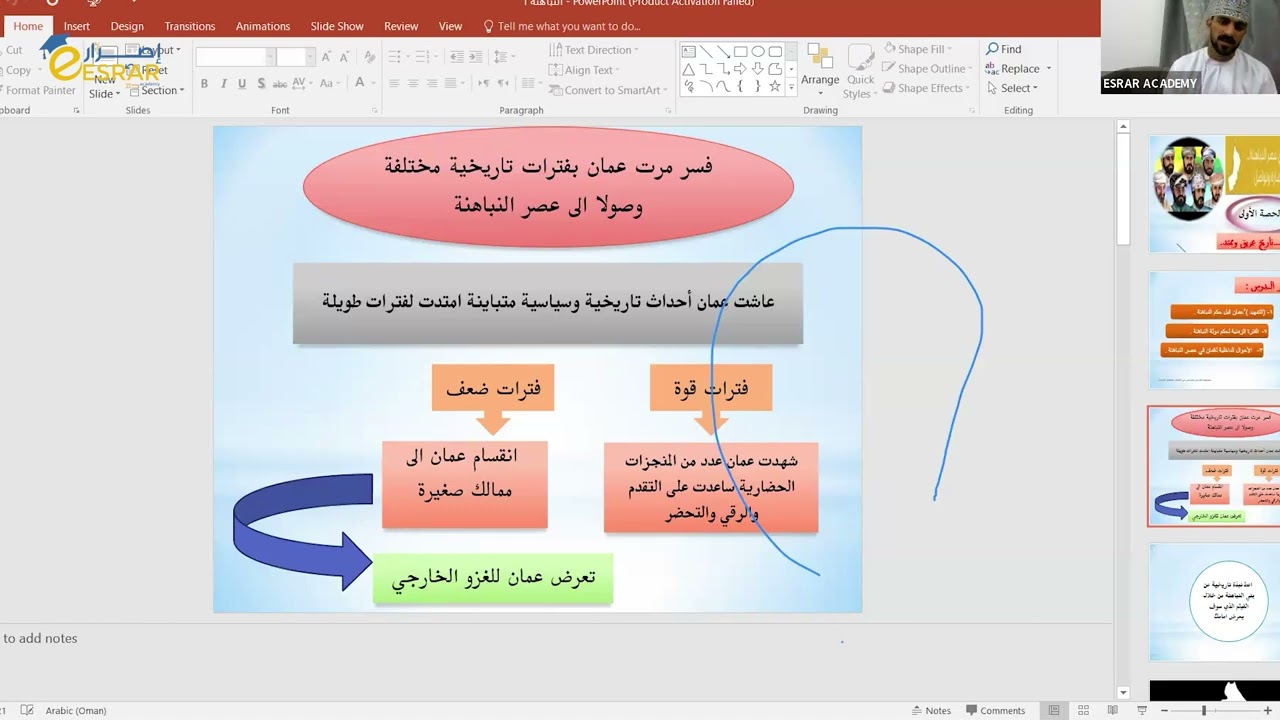Open Change Case dropdown
The image size is (1280, 720).
coord(331,84)
